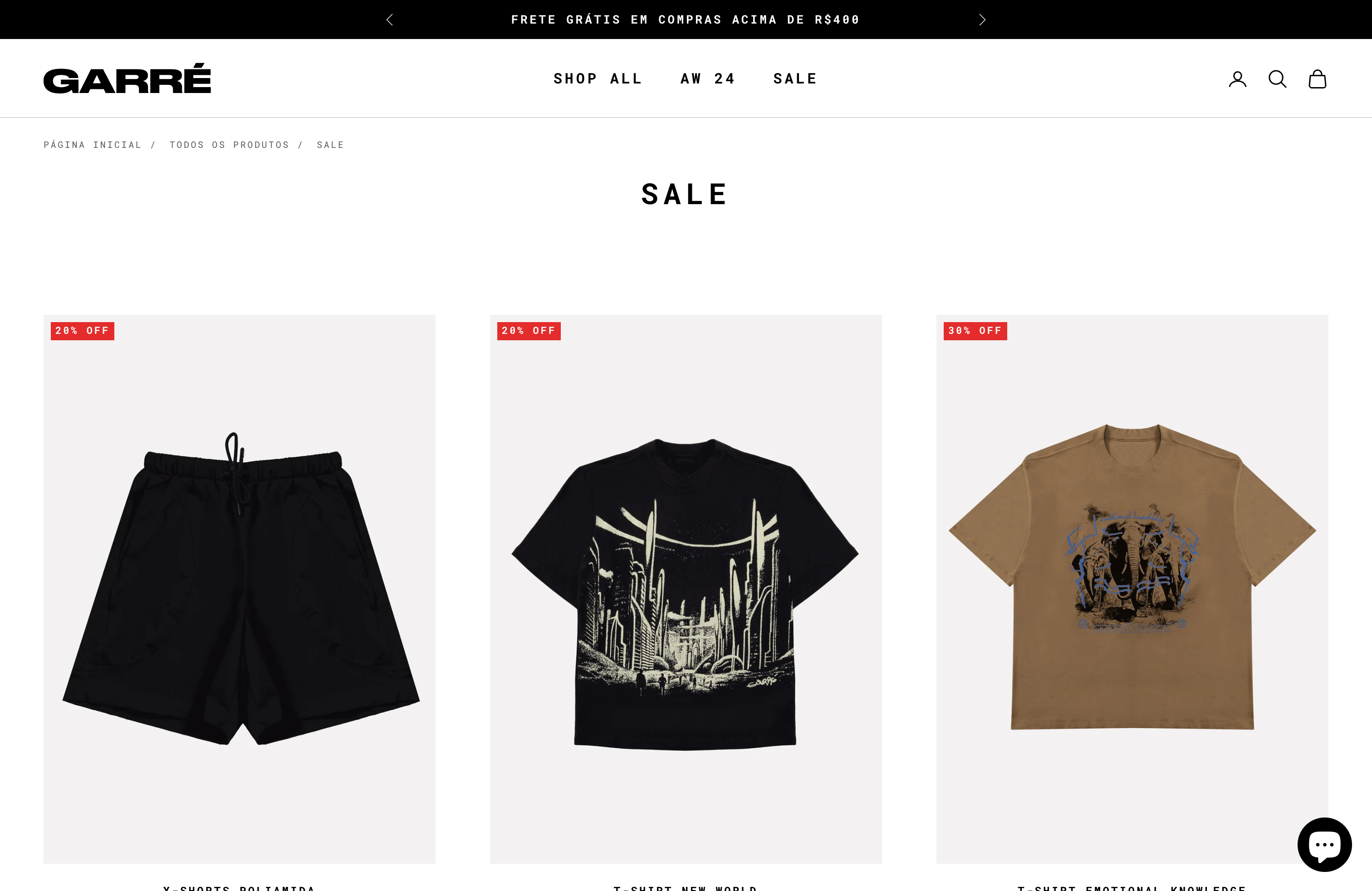
Task: Click the free shipping announcement text
Action: click(x=686, y=20)
